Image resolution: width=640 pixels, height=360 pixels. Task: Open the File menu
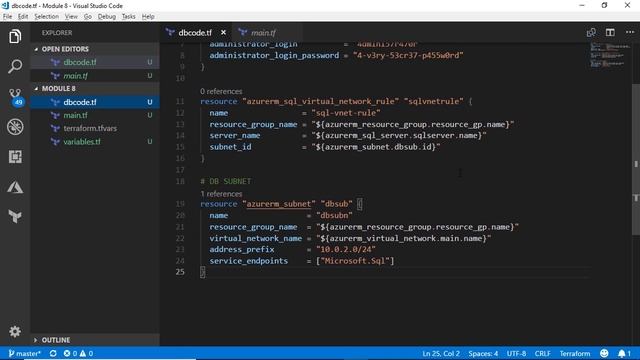[x=7, y=17]
